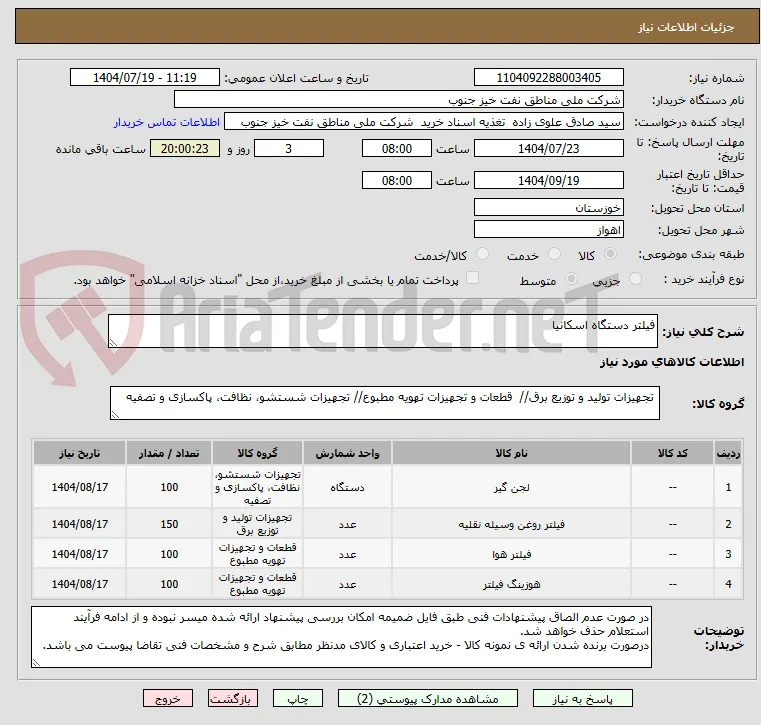The width and height of the screenshot is (761, 725).
Task: Select the خدمت radio button
Action: click(x=554, y=254)
